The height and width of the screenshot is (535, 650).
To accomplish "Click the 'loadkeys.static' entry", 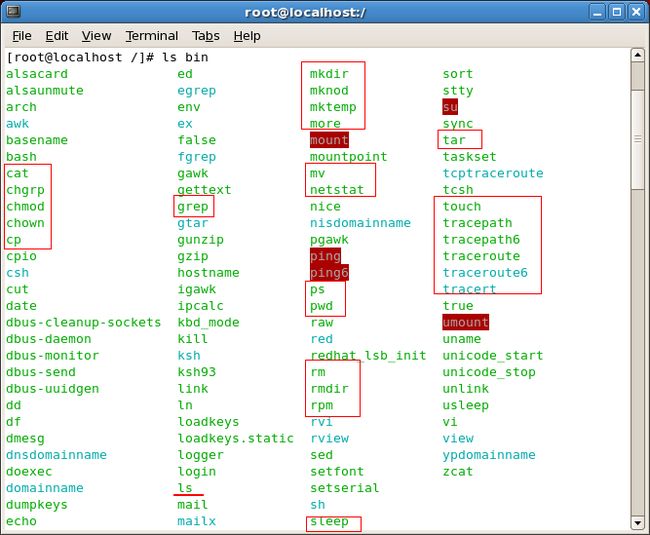I will [235, 438].
